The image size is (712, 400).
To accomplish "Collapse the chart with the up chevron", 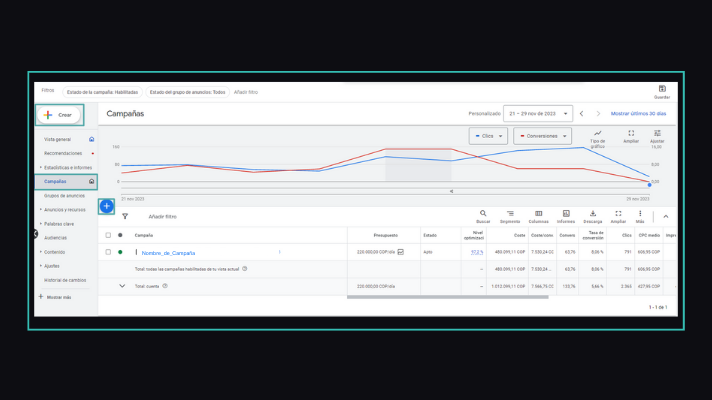I will tap(666, 217).
